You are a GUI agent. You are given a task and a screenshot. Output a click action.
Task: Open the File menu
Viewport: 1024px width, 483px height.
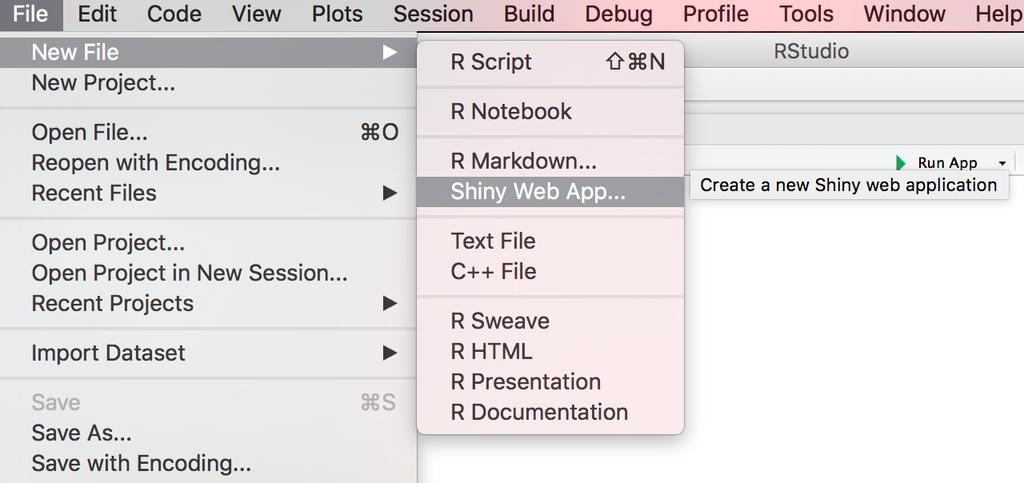pos(31,14)
